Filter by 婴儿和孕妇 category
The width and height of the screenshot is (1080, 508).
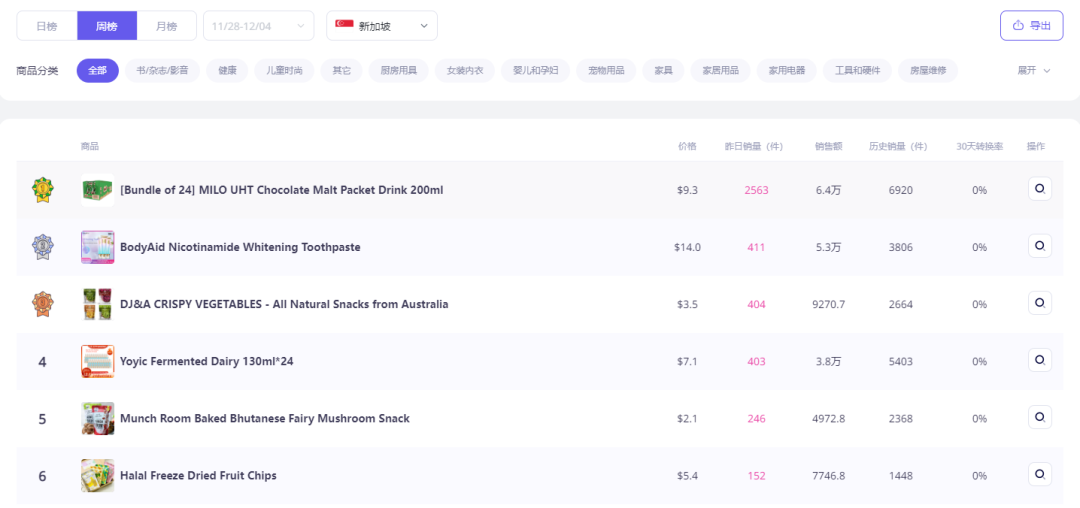[536, 71]
